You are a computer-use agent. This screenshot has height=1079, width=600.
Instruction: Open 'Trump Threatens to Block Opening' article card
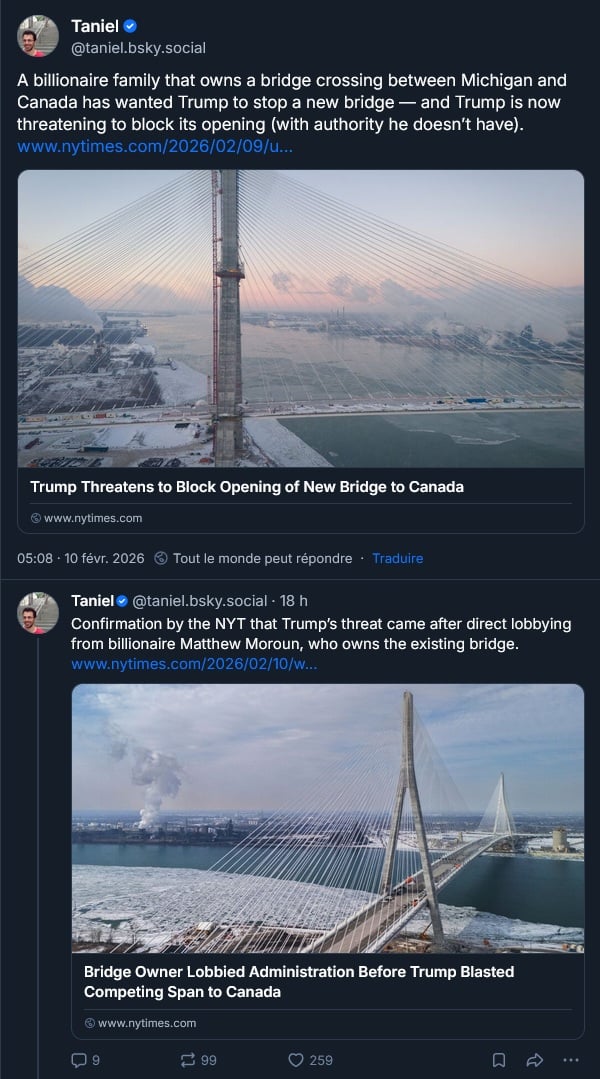click(246, 487)
